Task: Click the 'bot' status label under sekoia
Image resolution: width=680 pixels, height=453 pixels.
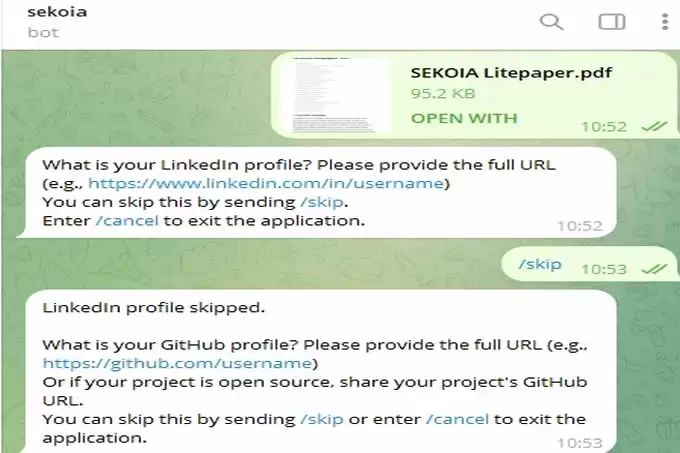Action: [43, 33]
